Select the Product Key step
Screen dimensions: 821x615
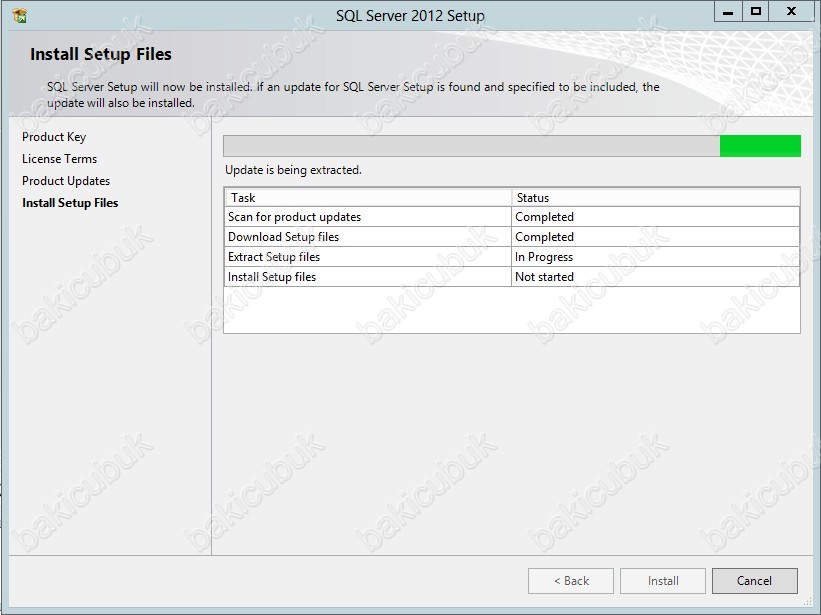pos(54,137)
